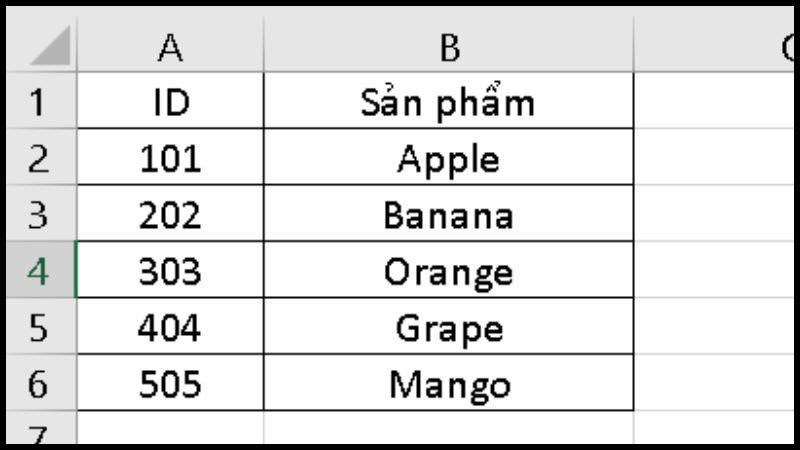The width and height of the screenshot is (800, 450).
Task: Select the Mango cell
Action: coord(448,382)
